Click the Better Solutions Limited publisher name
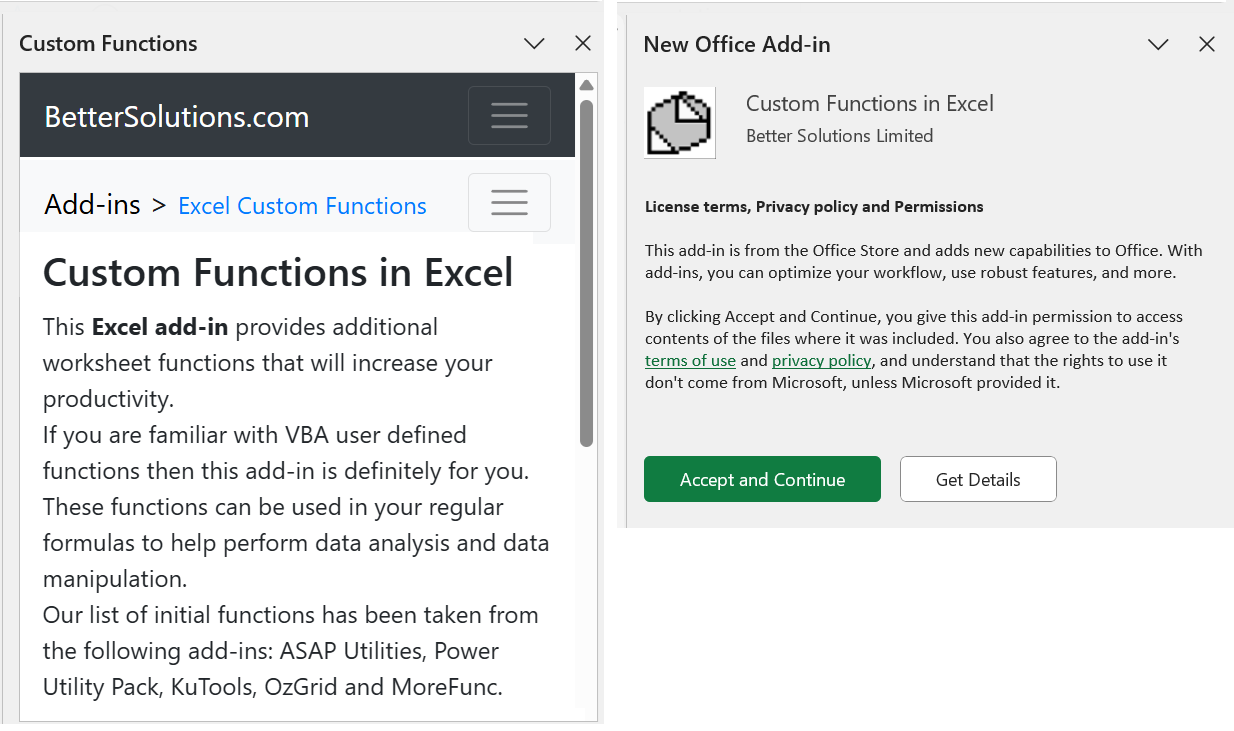This screenshot has height=731, width=1234. 839,136
